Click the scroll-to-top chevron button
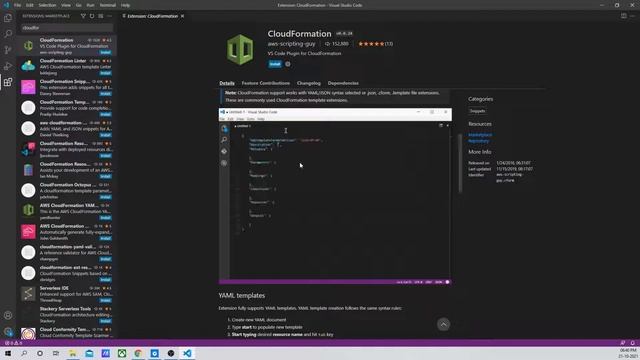The image size is (640, 360). click(x=443, y=324)
